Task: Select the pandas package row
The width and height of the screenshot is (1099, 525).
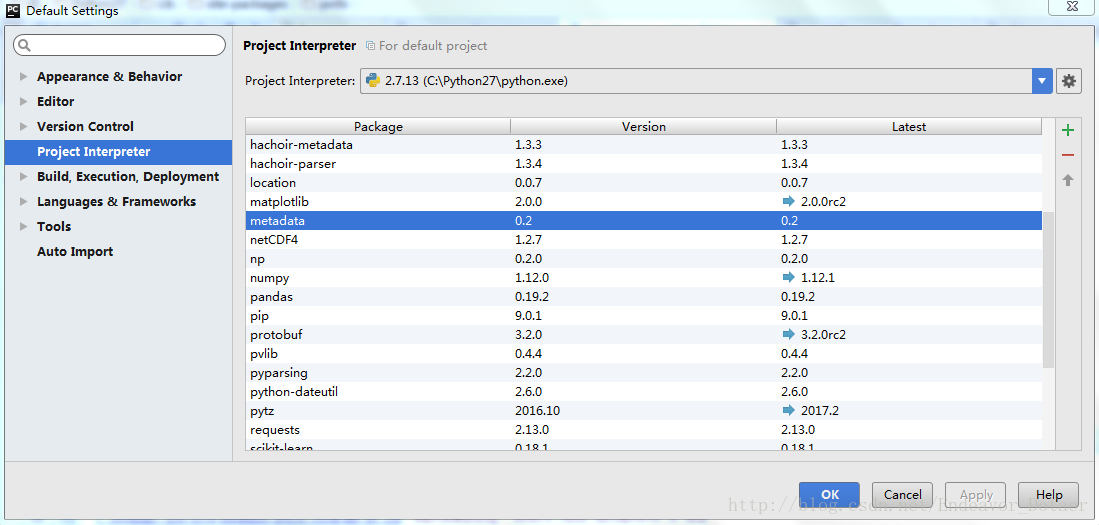Action: coord(643,296)
